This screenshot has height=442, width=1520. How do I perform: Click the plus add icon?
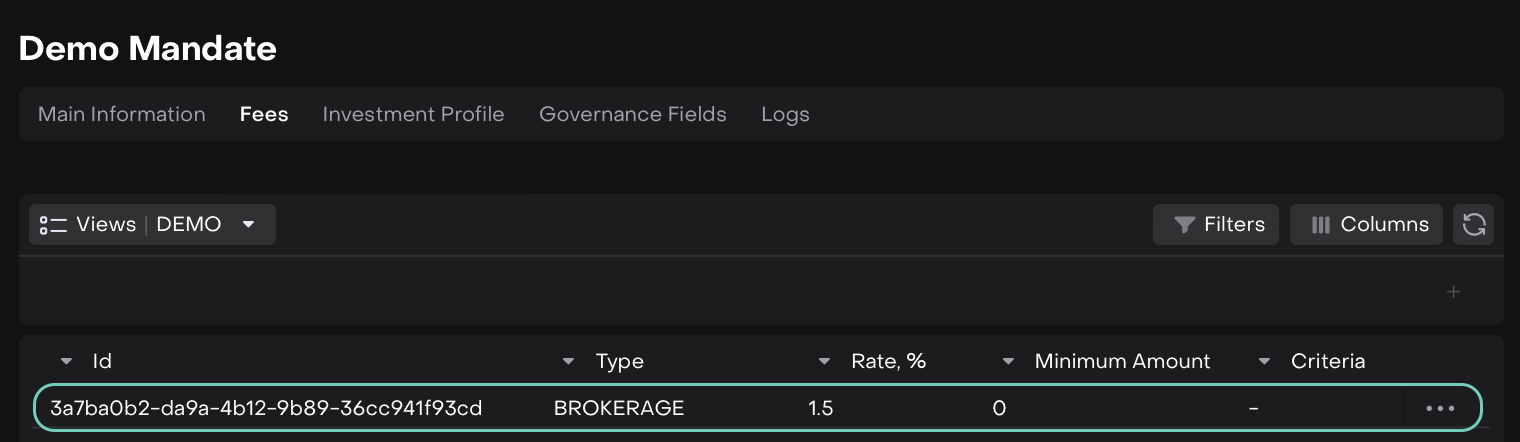pyautogui.click(x=1454, y=292)
